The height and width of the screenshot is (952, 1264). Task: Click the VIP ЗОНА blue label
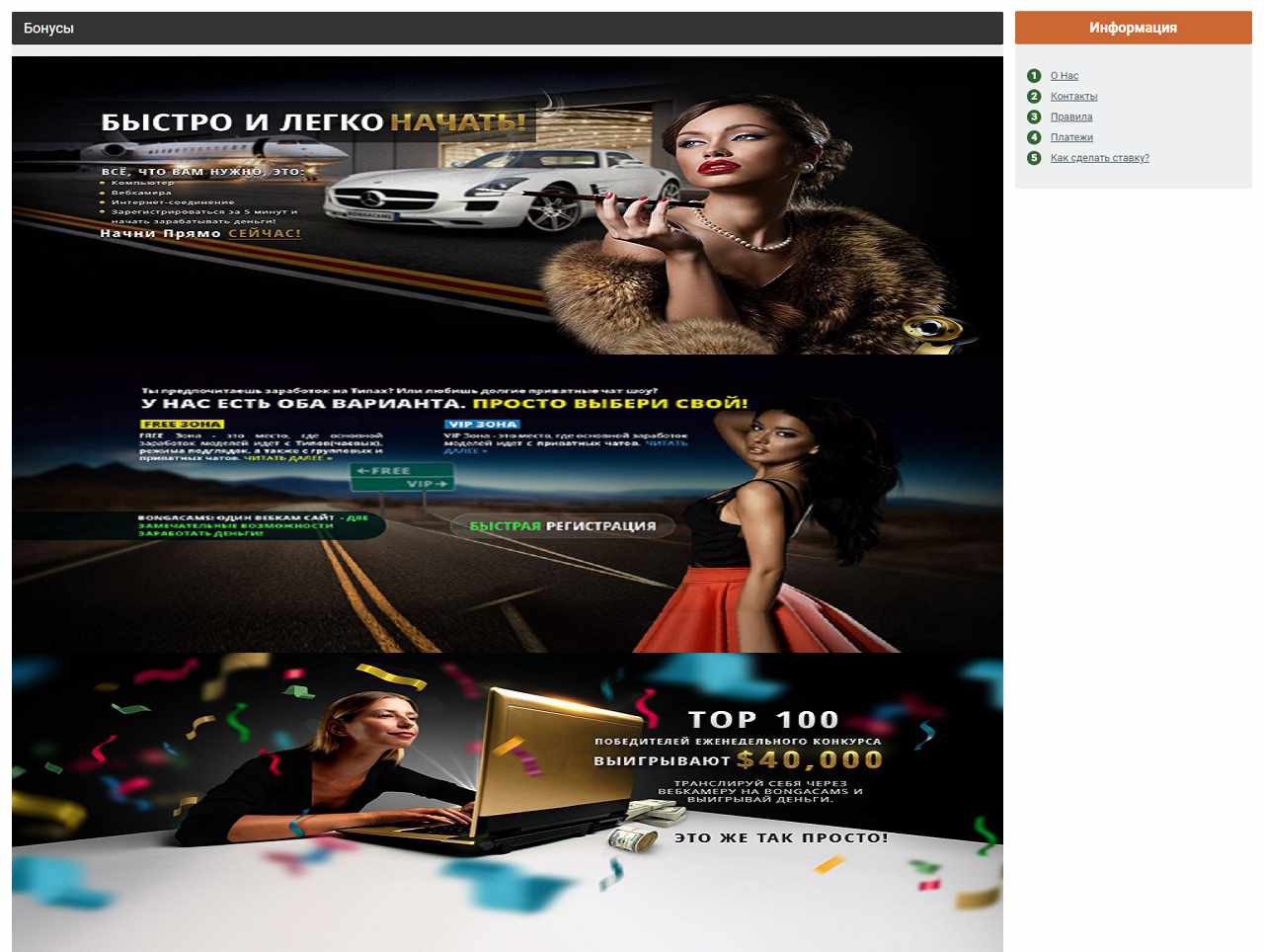482,424
